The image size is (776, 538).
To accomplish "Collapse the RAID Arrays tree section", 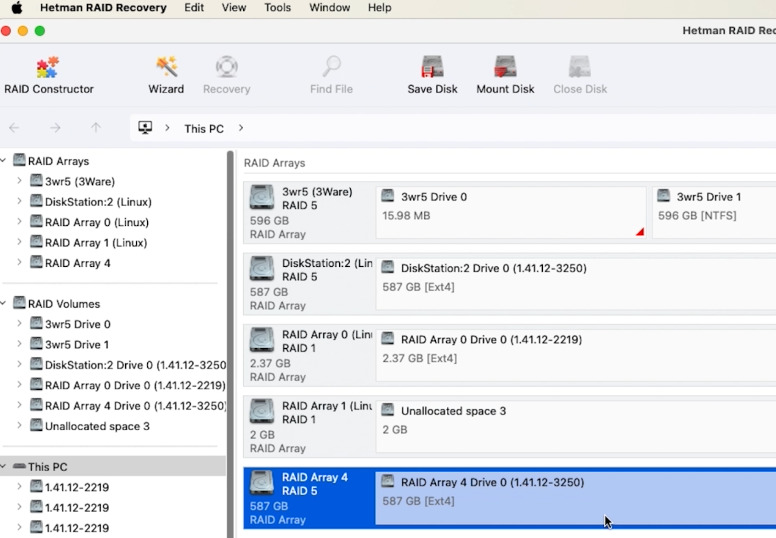I will point(3,160).
